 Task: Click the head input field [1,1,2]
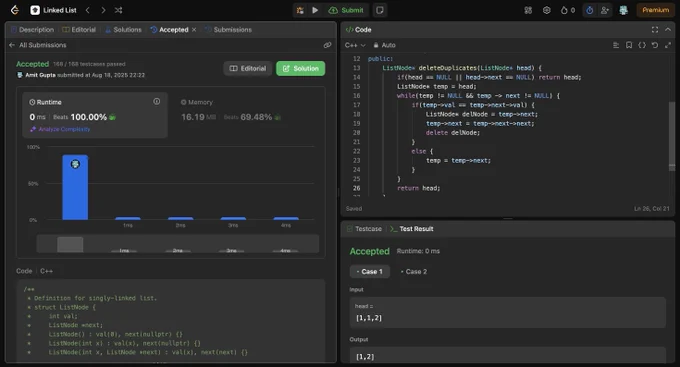pos(507,312)
